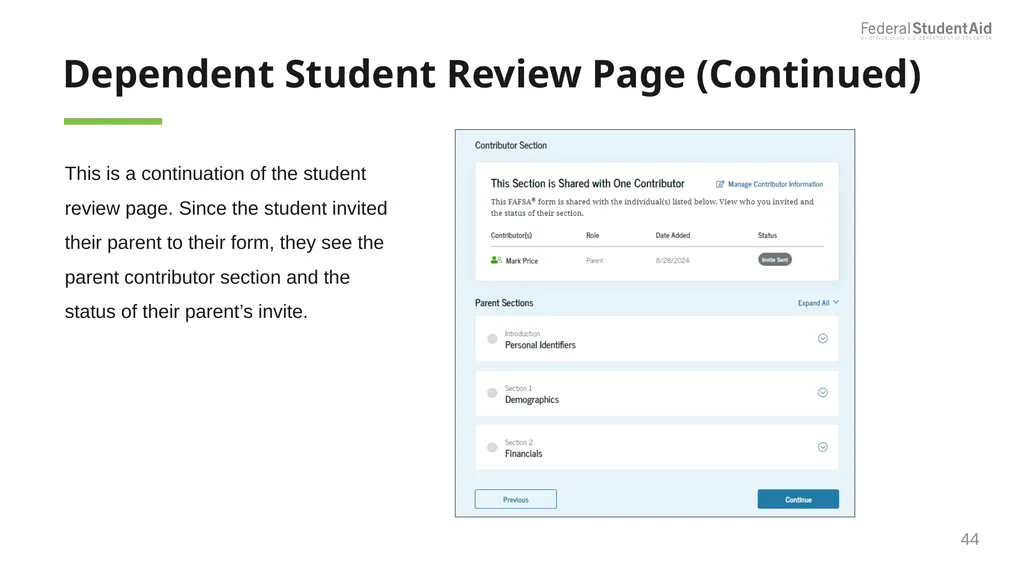This screenshot has width=1024, height=575.
Task: Click the Contributor(s) column header
Action: pyautogui.click(x=511, y=235)
